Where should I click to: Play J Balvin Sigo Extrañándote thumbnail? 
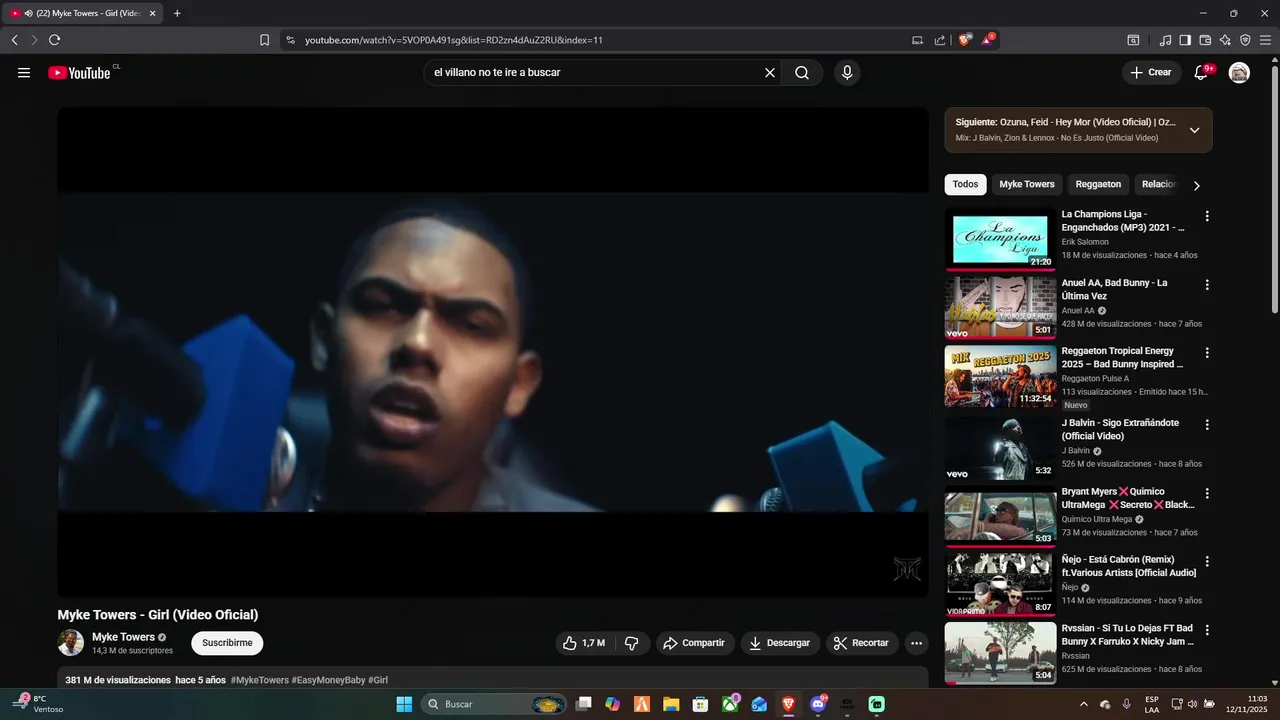coord(1000,448)
